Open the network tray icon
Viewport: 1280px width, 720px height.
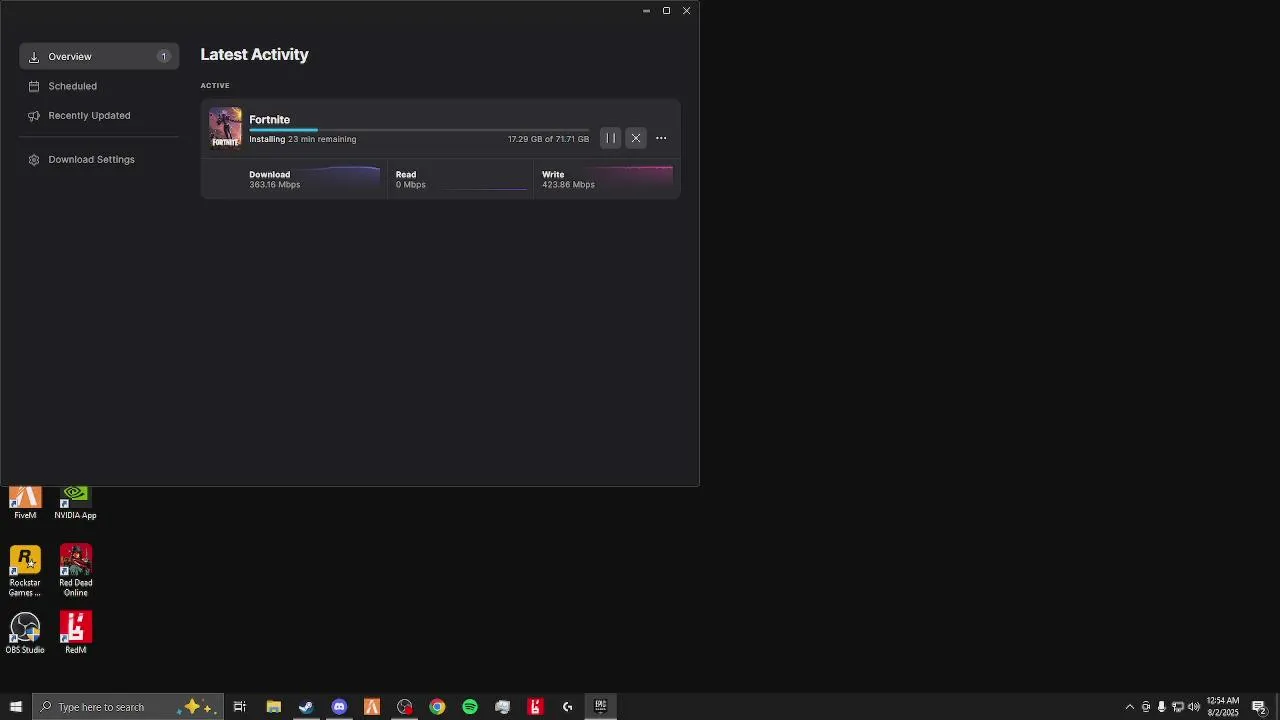click(1177, 707)
